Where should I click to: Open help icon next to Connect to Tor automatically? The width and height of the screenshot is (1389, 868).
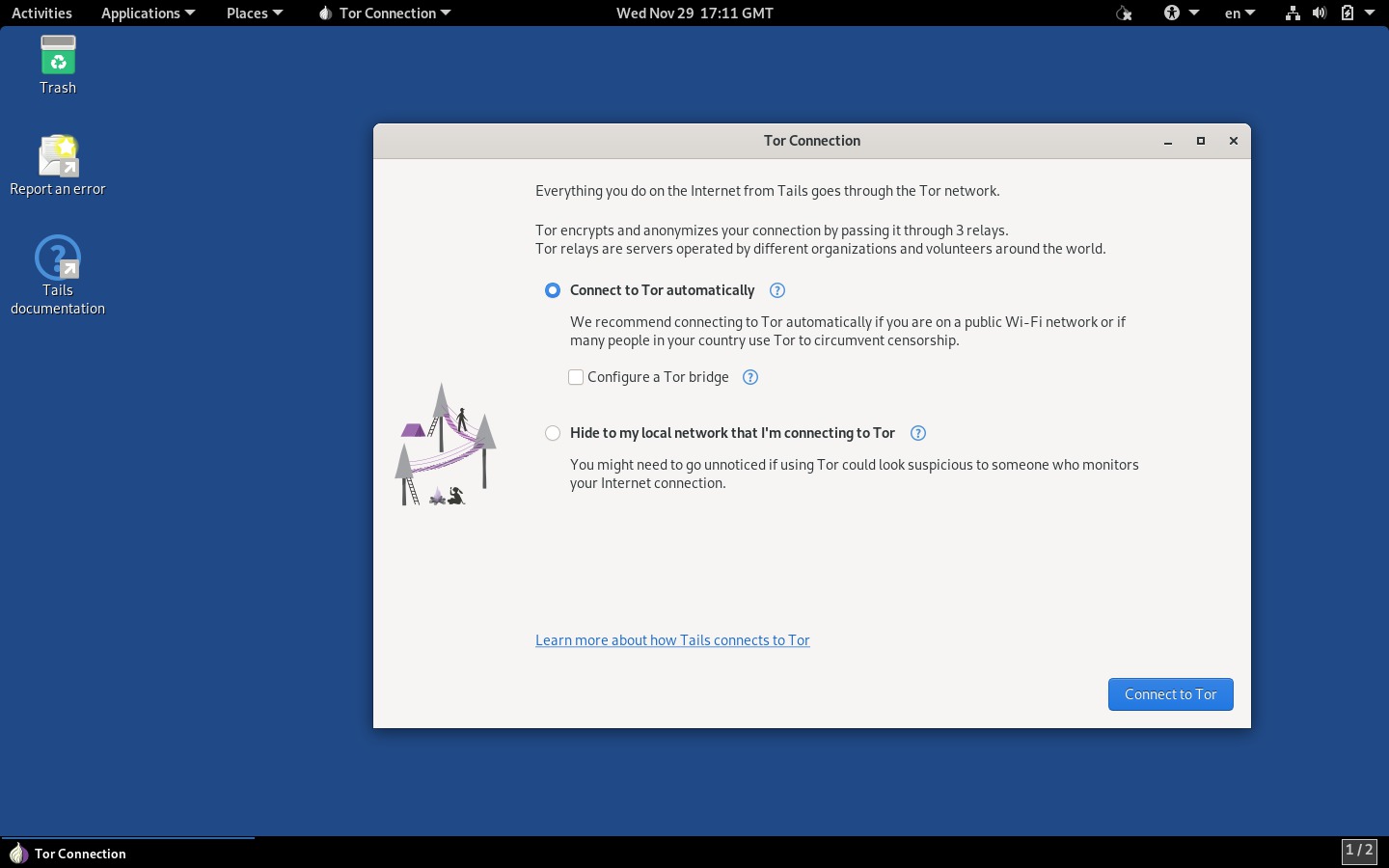click(777, 290)
